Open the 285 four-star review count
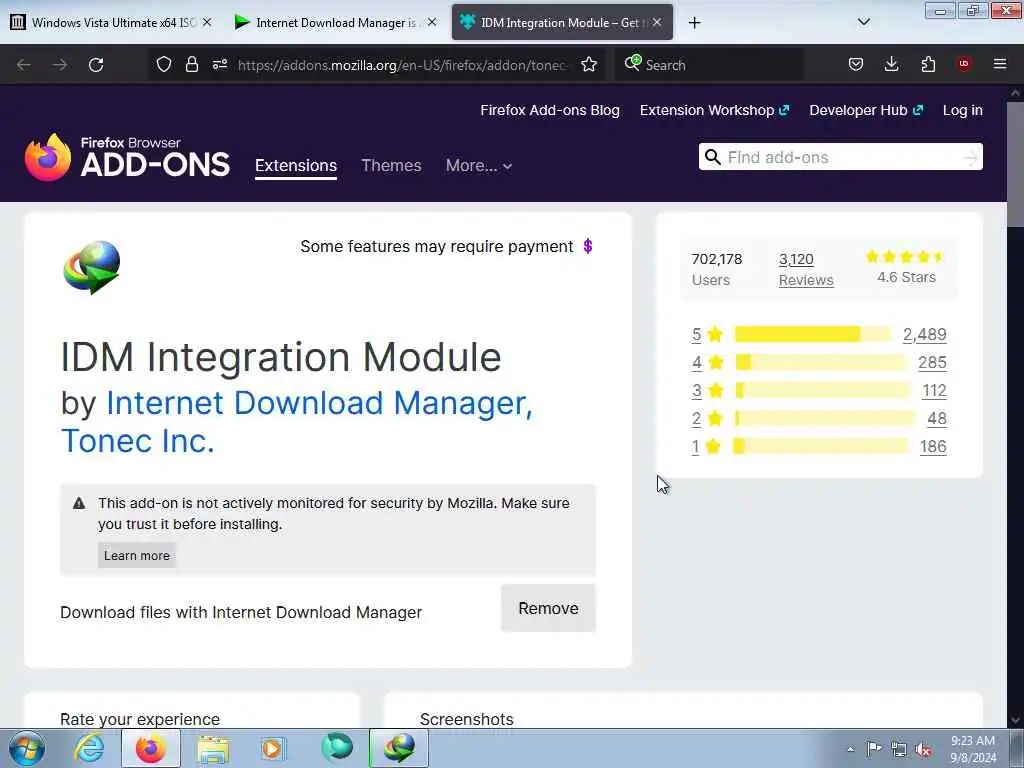The image size is (1024, 768). tap(933, 362)
